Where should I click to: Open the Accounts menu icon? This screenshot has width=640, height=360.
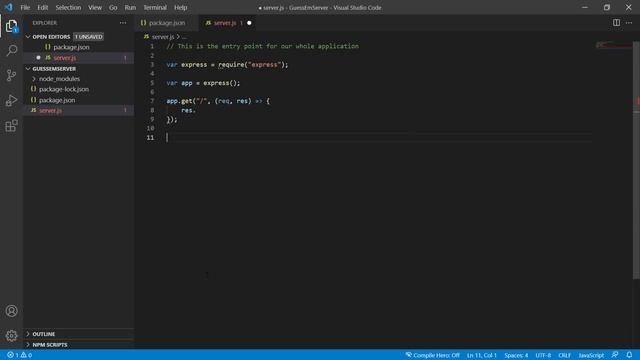pyautogui.click(x=11, y=311)
